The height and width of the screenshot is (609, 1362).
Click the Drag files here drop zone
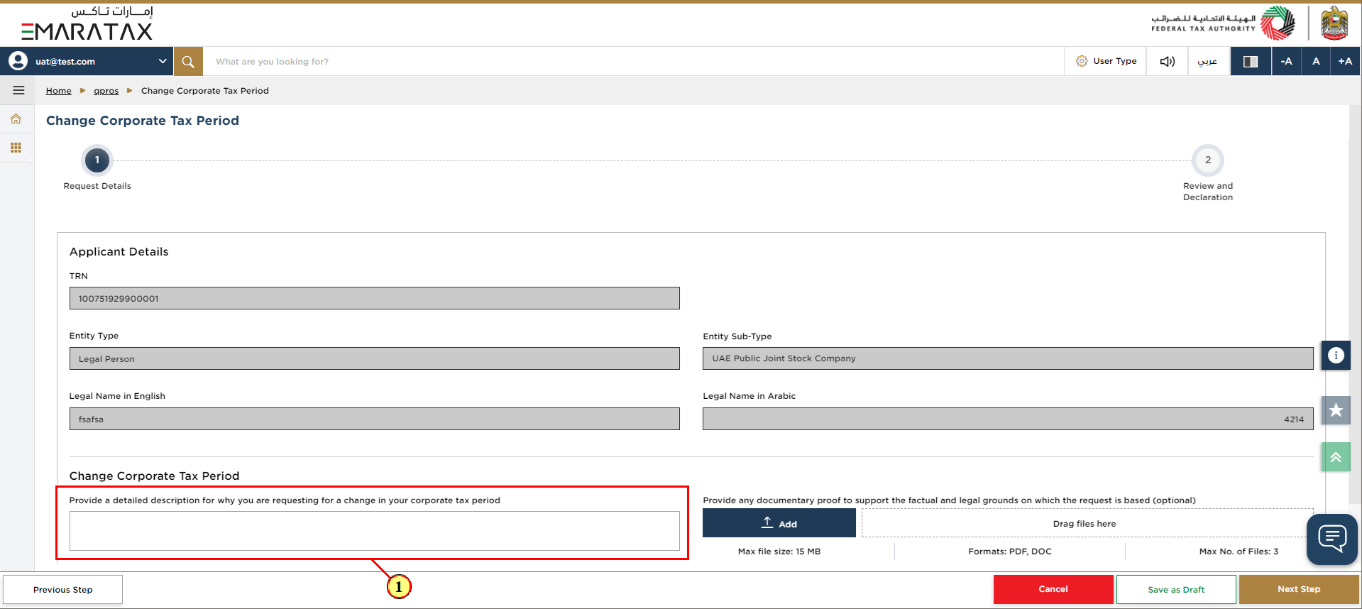pos(1087,523)
